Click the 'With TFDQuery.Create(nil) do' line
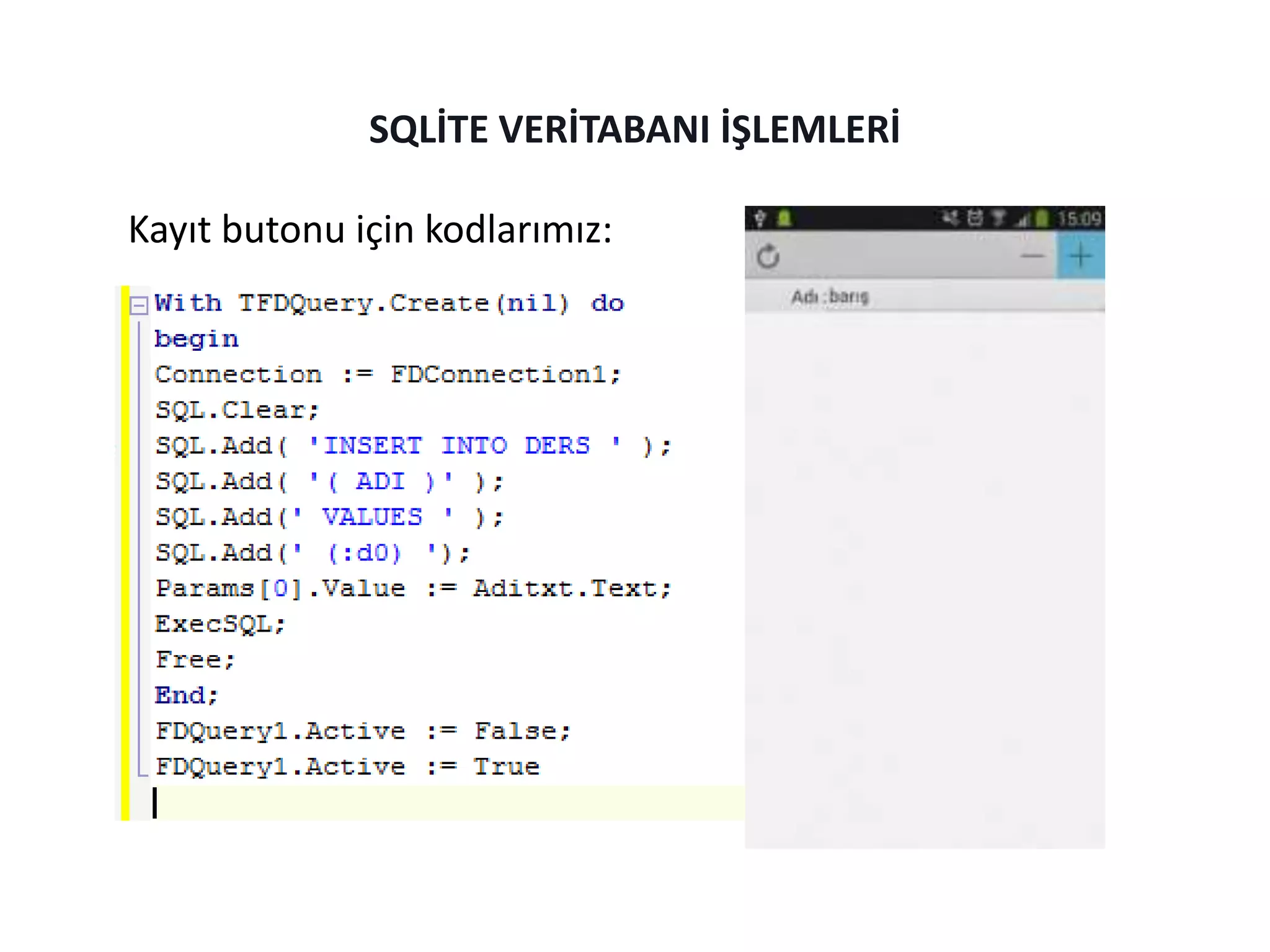The image size is (1270, 952). [x=389, y=303]
